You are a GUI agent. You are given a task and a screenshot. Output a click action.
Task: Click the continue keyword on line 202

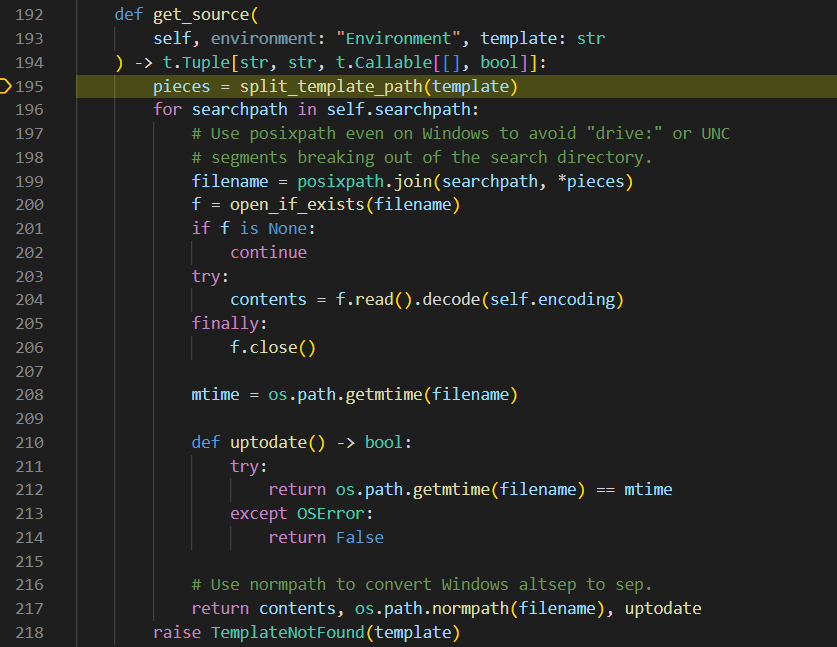point(268,252)
